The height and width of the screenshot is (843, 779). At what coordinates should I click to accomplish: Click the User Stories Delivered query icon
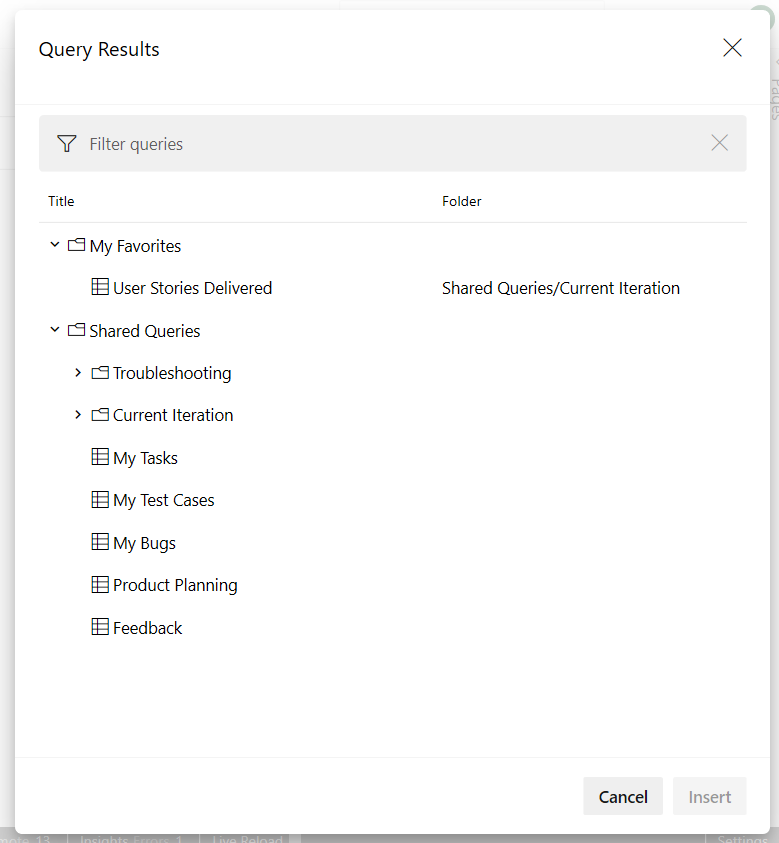pyautogui.click(x=100, y=288)
